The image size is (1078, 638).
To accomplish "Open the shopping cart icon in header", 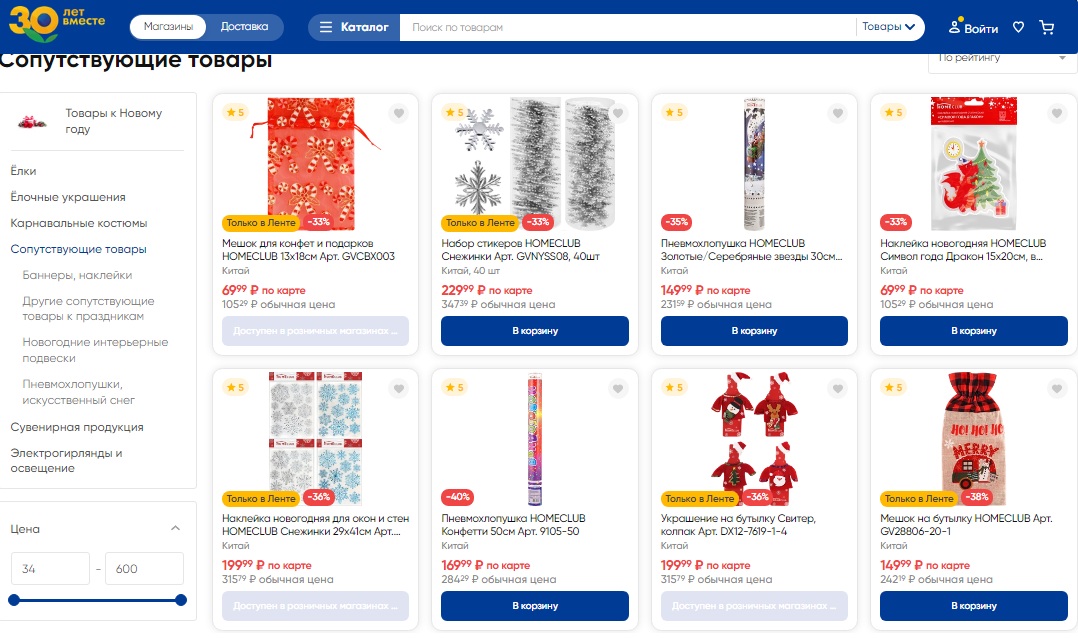I will tap(1046, 28).
